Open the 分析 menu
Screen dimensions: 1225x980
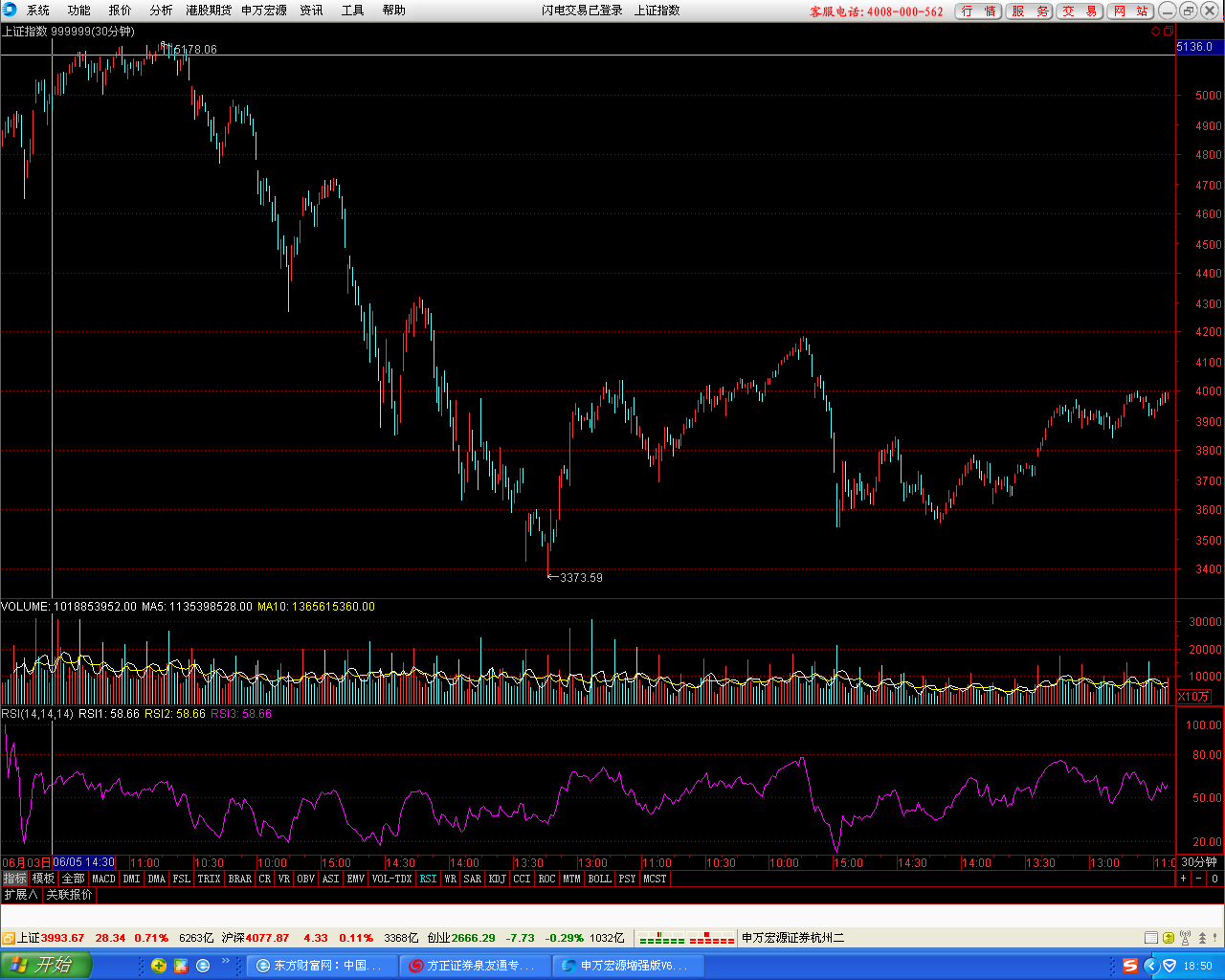tap(162, 11)
